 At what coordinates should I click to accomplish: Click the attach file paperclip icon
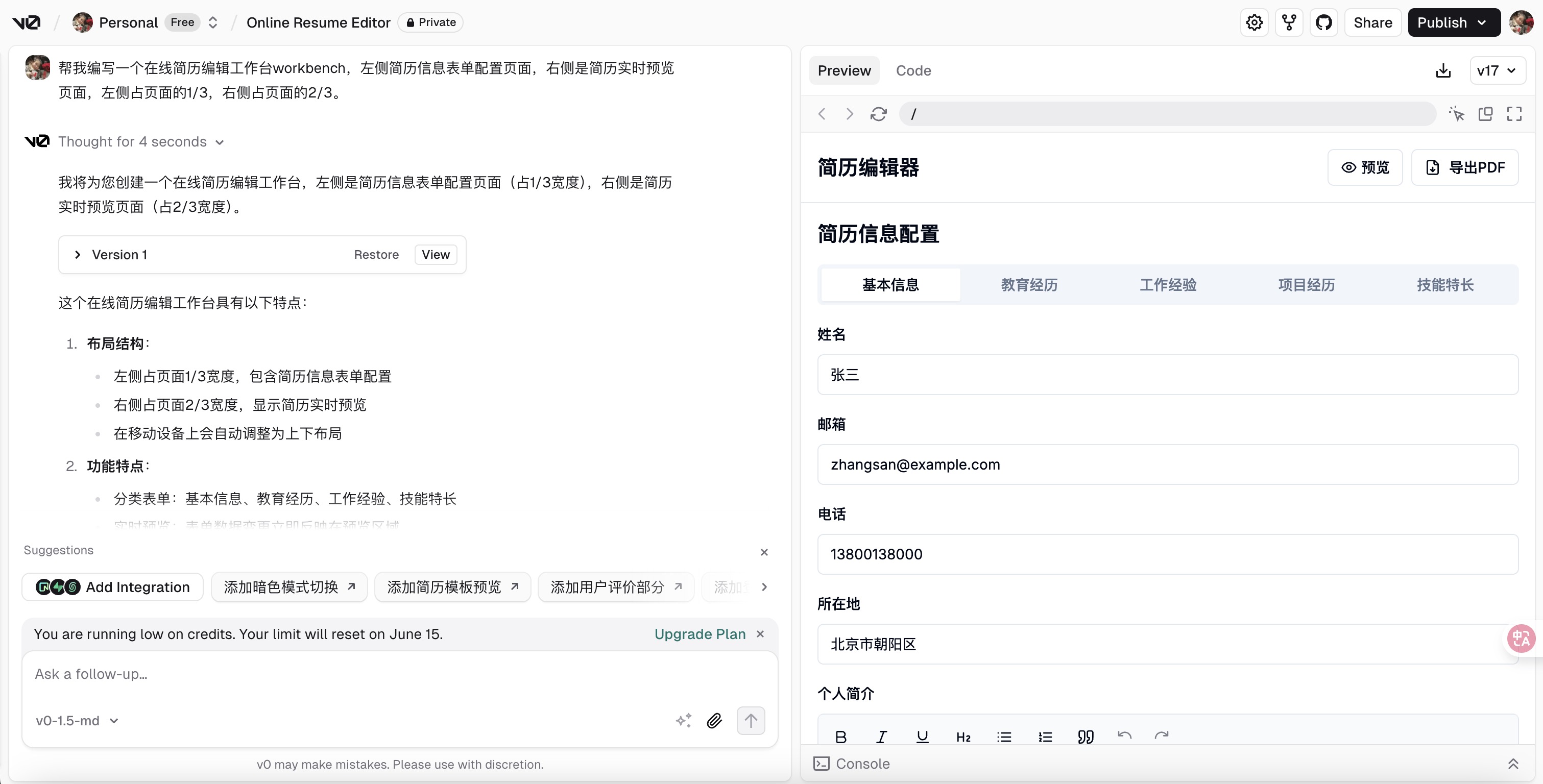714,721
